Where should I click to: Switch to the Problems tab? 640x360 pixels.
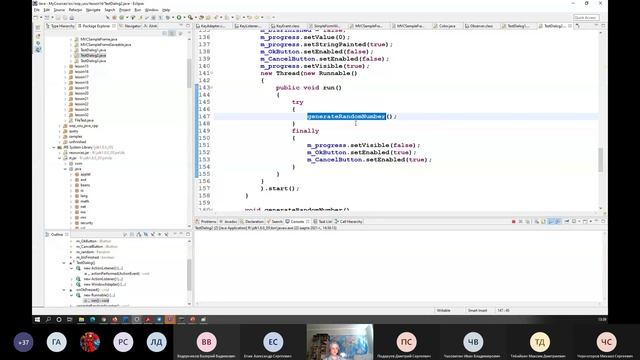tap(206, 222)
